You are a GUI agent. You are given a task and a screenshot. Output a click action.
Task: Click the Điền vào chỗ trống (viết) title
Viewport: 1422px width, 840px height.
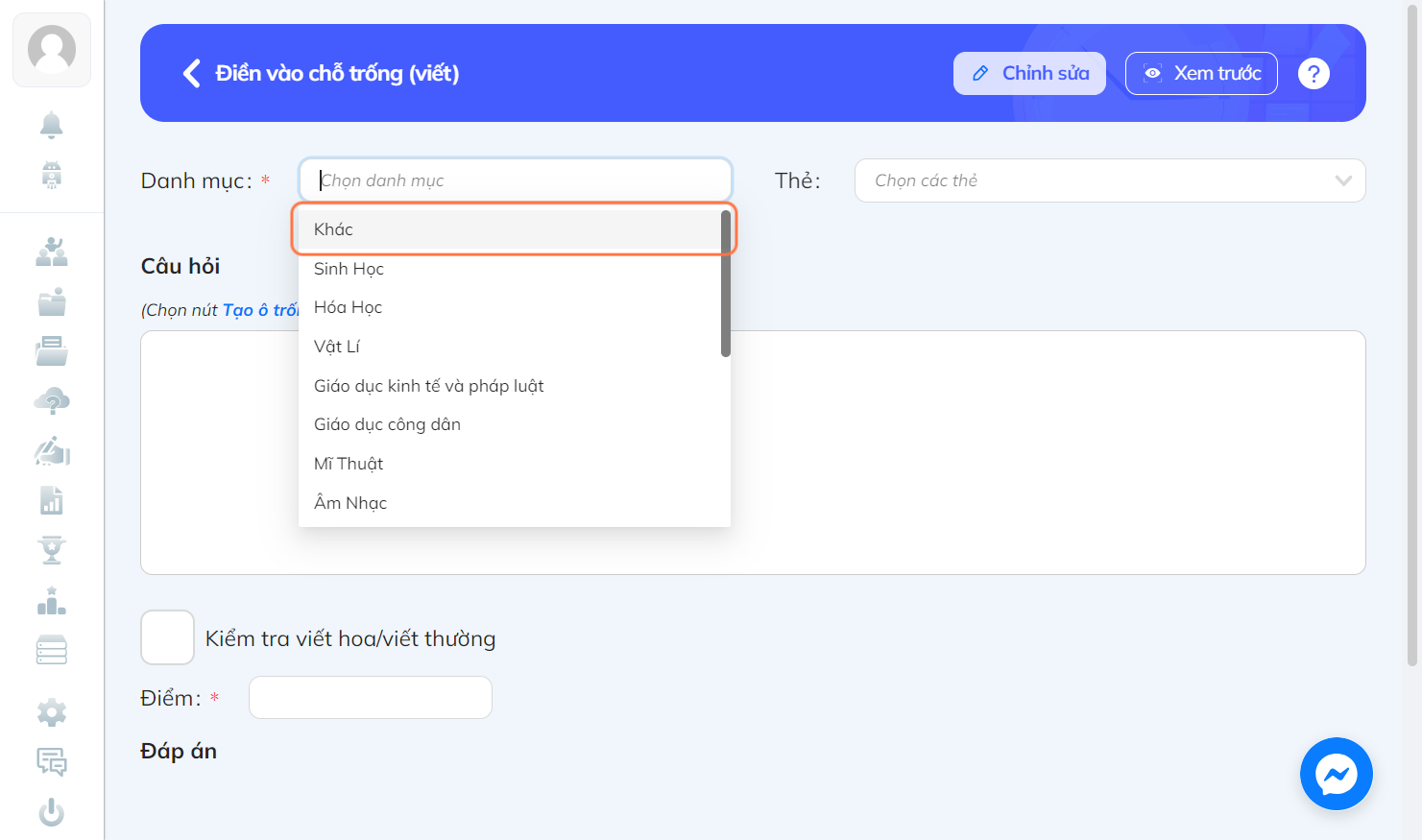(x=337, y=73)
